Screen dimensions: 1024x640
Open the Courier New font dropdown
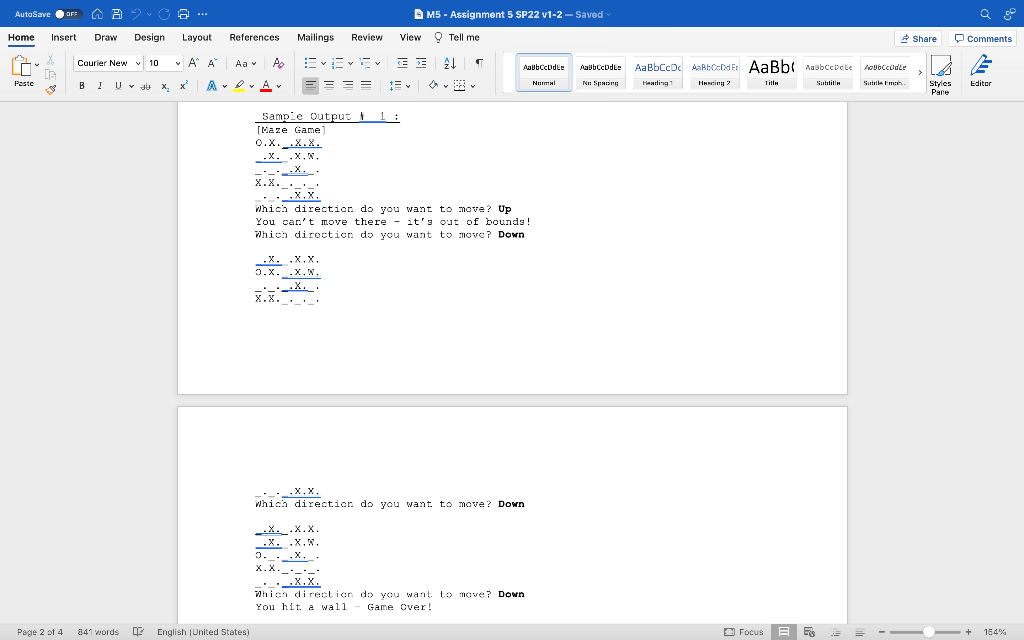108,63
